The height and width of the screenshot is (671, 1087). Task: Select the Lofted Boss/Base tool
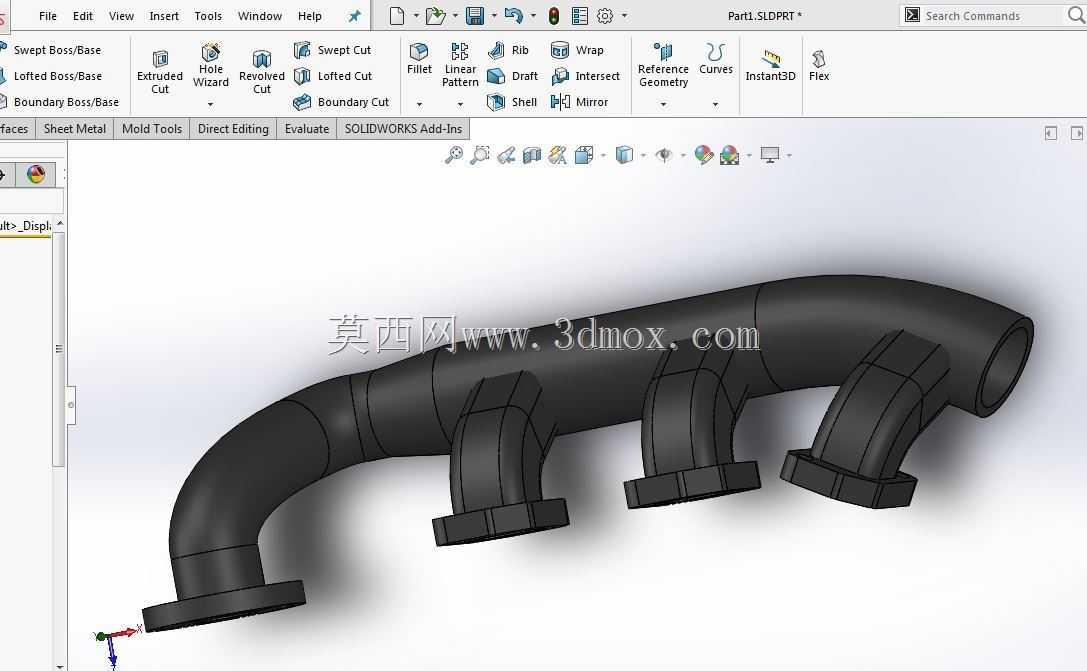[x=52, y=76]
